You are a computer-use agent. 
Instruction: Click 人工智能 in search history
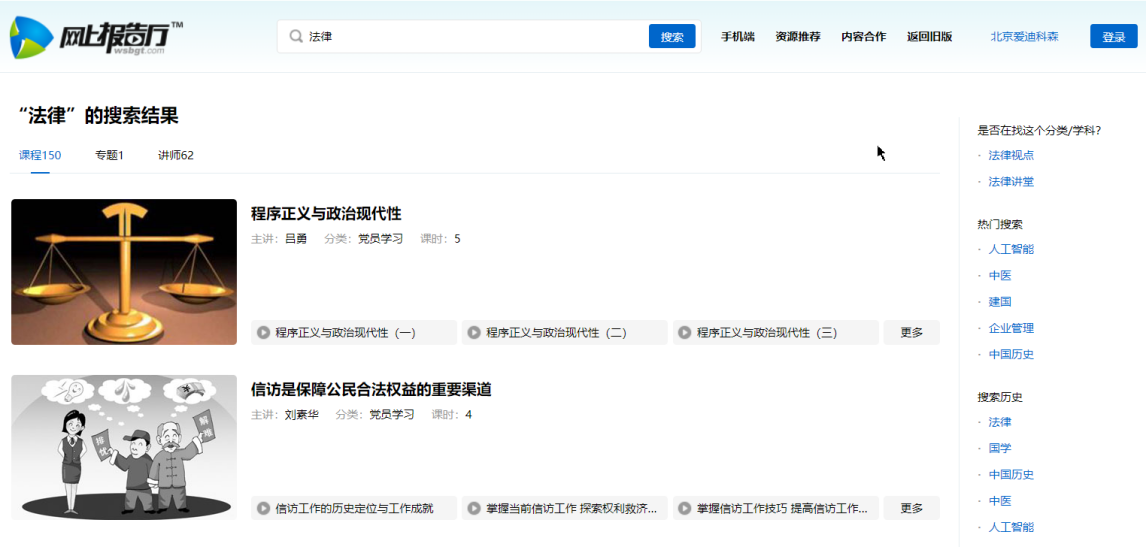tap(1012, 527)
